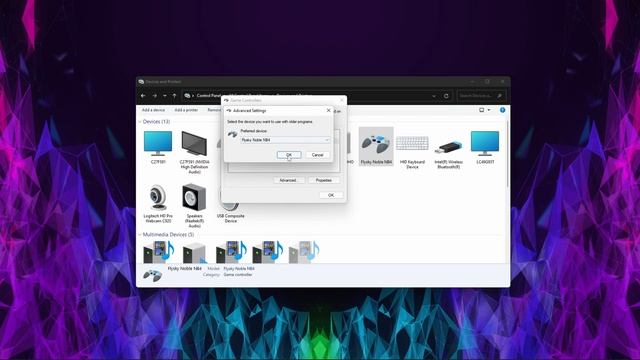Open the Preferred device dropdown

pos(285,140)
